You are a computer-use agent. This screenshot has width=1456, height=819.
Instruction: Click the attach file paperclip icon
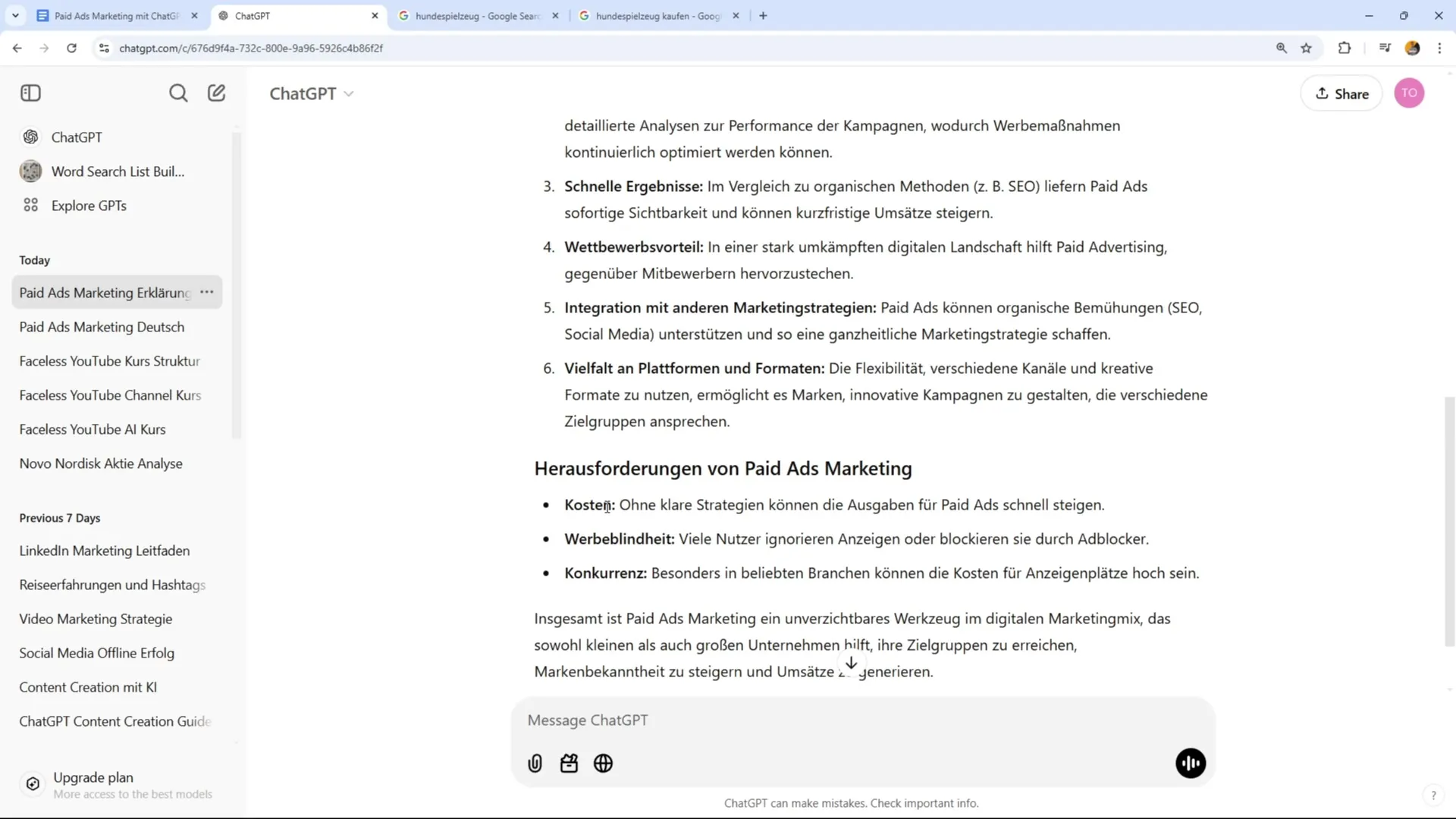[535, 764]
